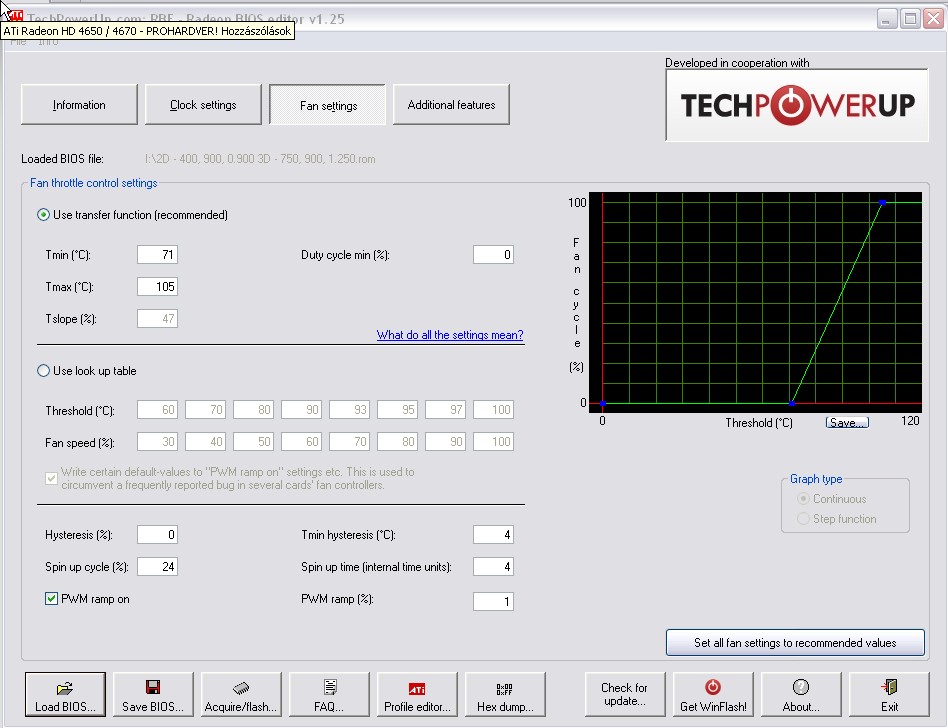Click the Tmax (°C) field
948x728 pixels.
pyautogui.click(x=157, y=287)
